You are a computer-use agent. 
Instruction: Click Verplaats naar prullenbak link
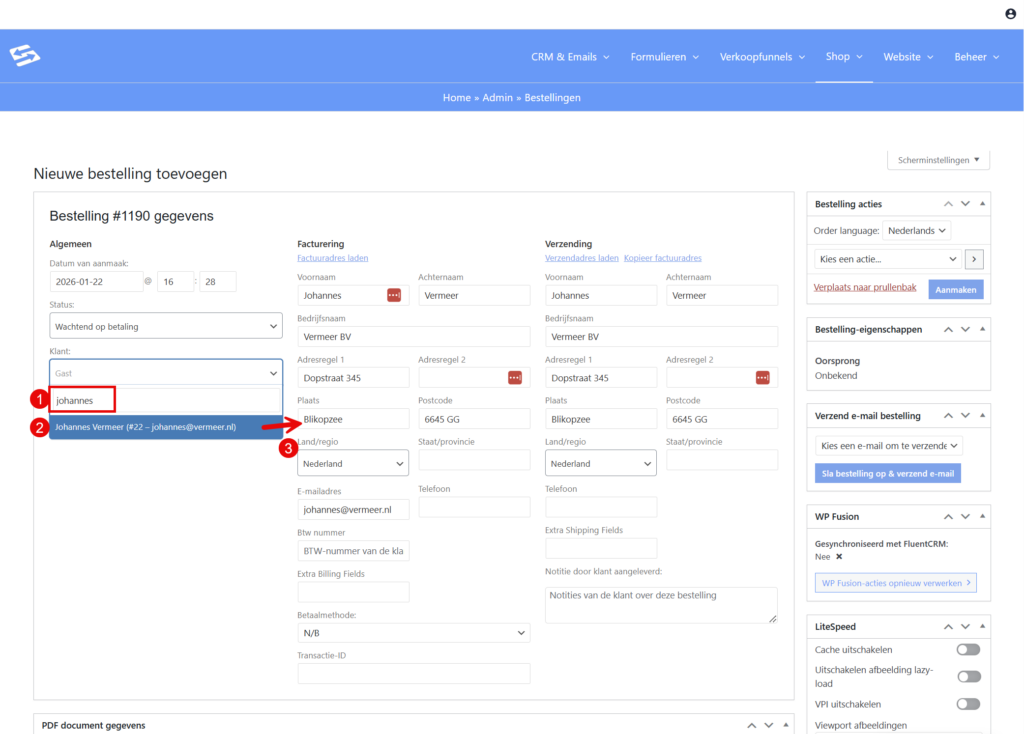(866, 288)
